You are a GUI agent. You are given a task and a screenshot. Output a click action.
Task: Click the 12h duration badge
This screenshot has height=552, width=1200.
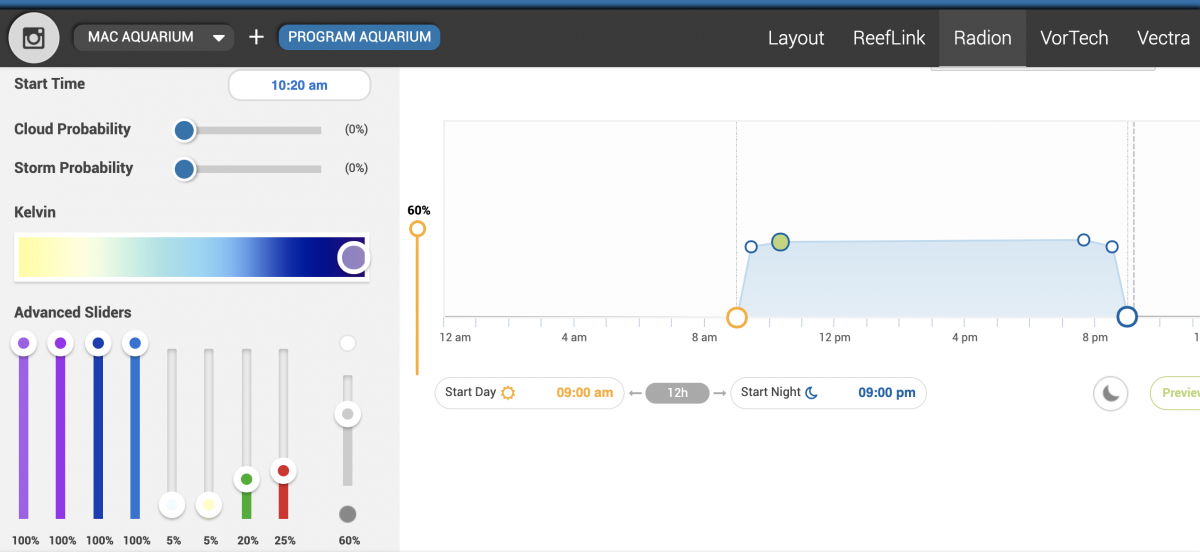pos(677,393)
